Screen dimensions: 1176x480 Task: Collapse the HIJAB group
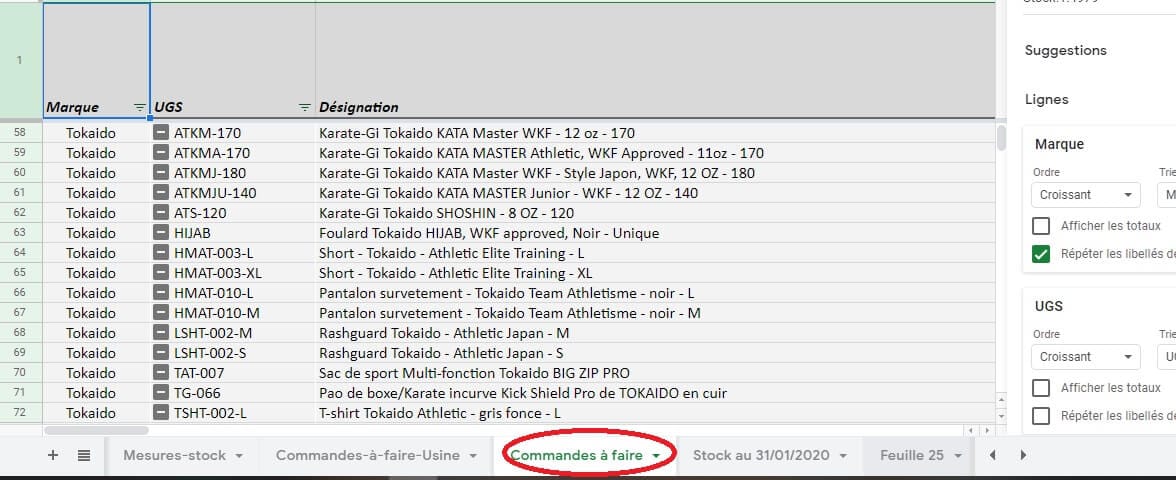click(160, 233)
